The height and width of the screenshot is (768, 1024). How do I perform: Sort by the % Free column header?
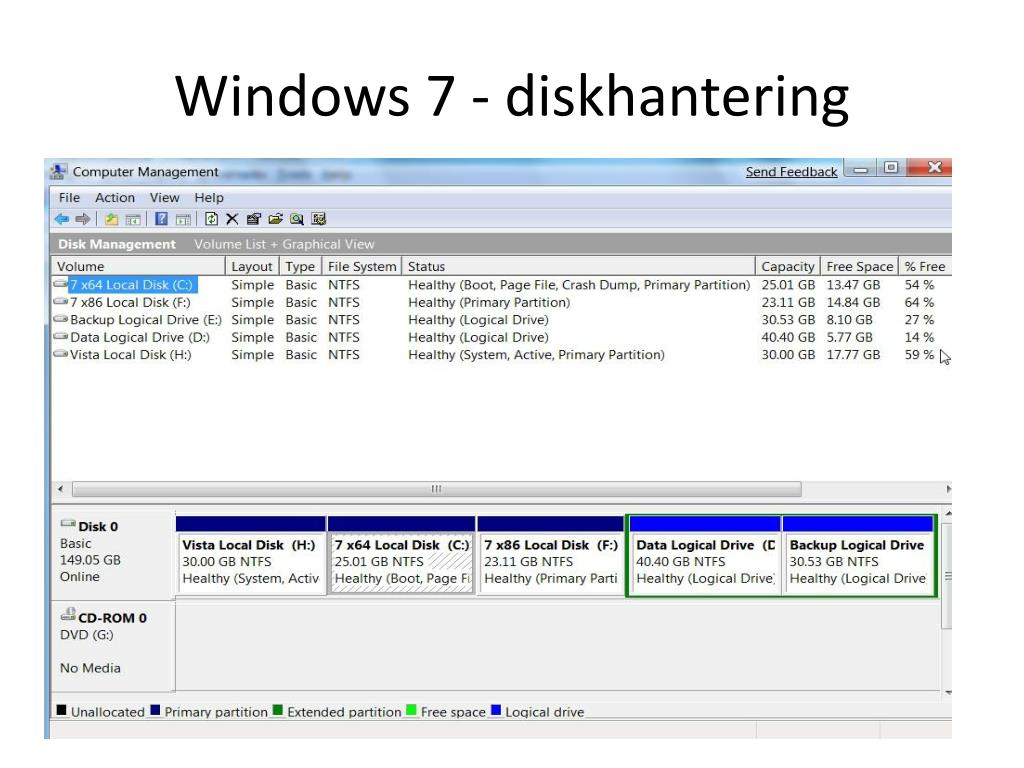(925, 266)
